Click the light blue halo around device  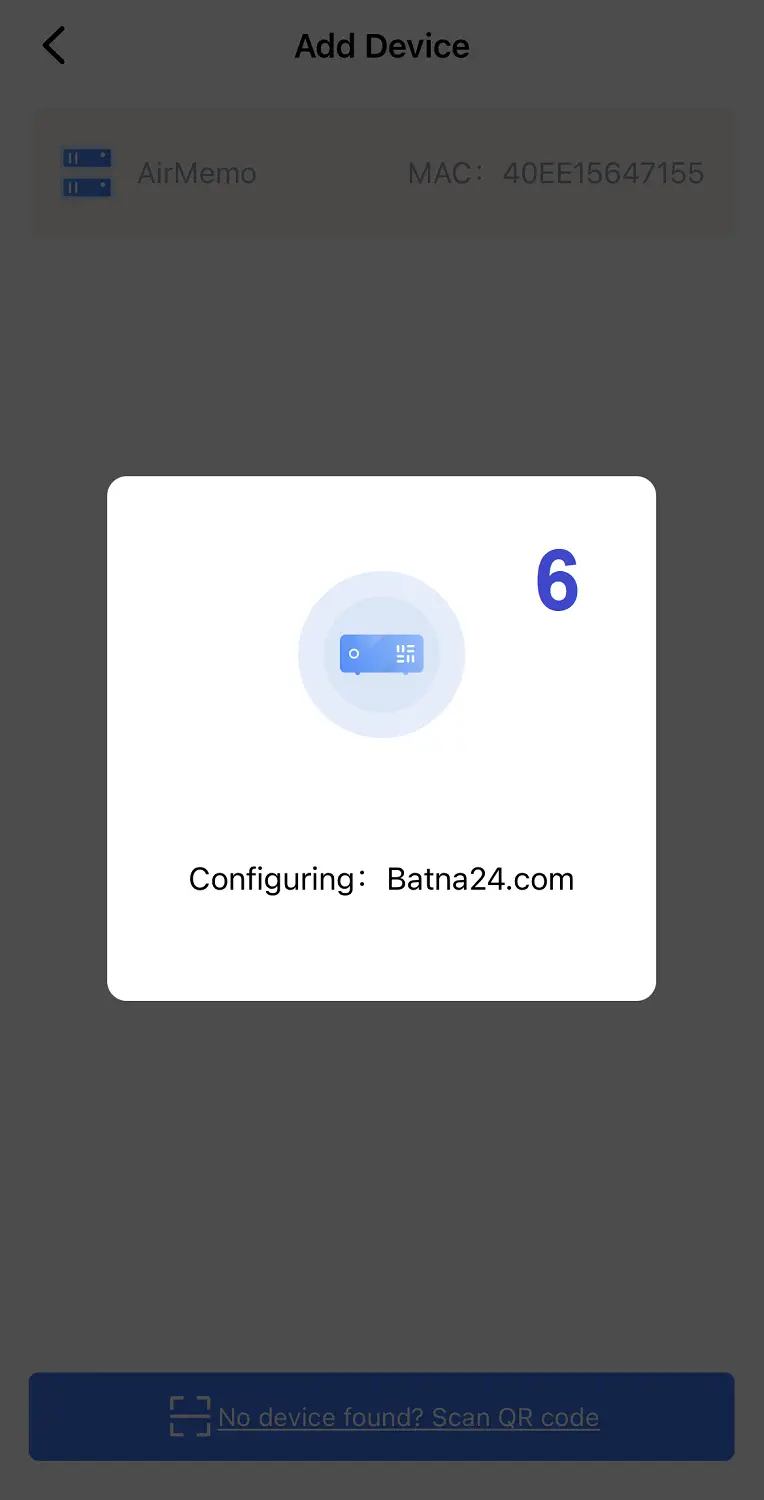pos(382,654)
